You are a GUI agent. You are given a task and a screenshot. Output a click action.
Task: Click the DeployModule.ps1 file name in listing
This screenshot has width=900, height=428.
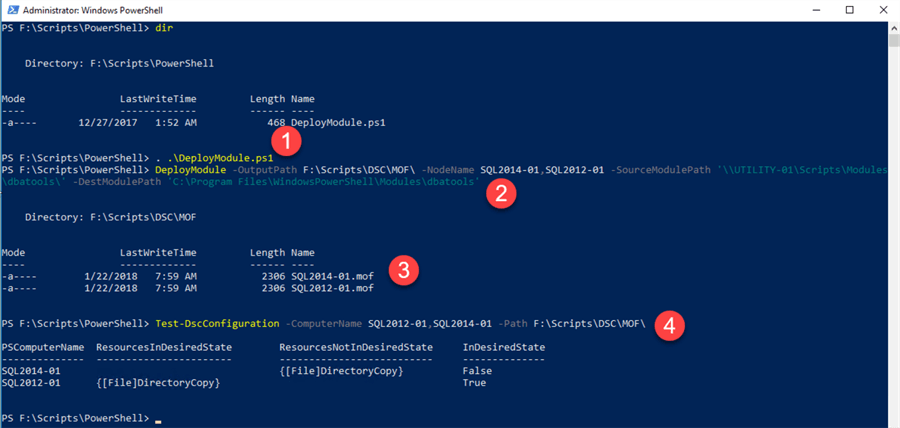click(x=338, y=123)
